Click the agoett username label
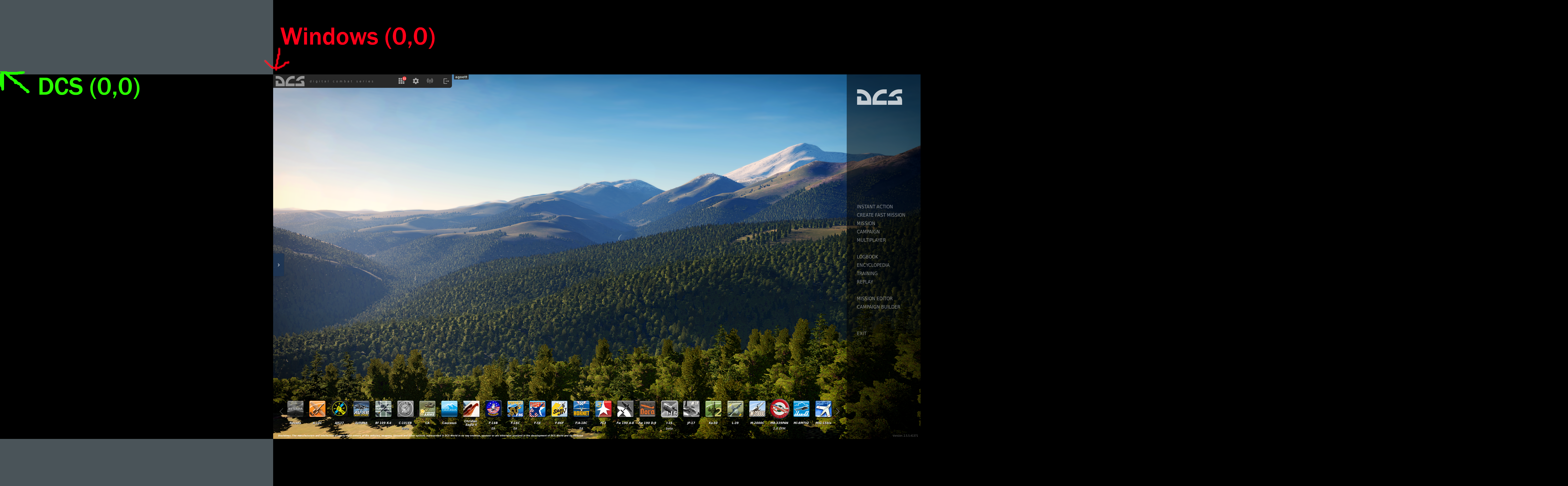The image size is (1568, 486). [461, 77]
